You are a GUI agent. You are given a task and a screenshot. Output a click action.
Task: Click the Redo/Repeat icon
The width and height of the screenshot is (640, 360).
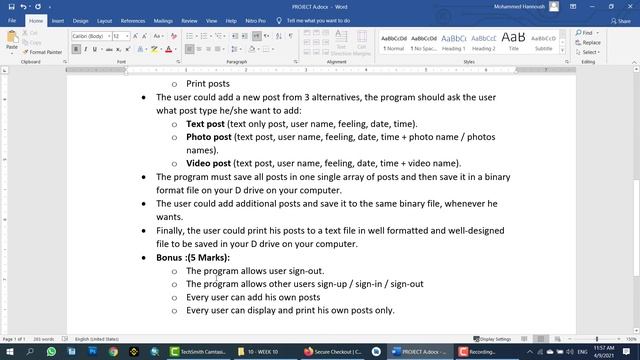point(38,7)
